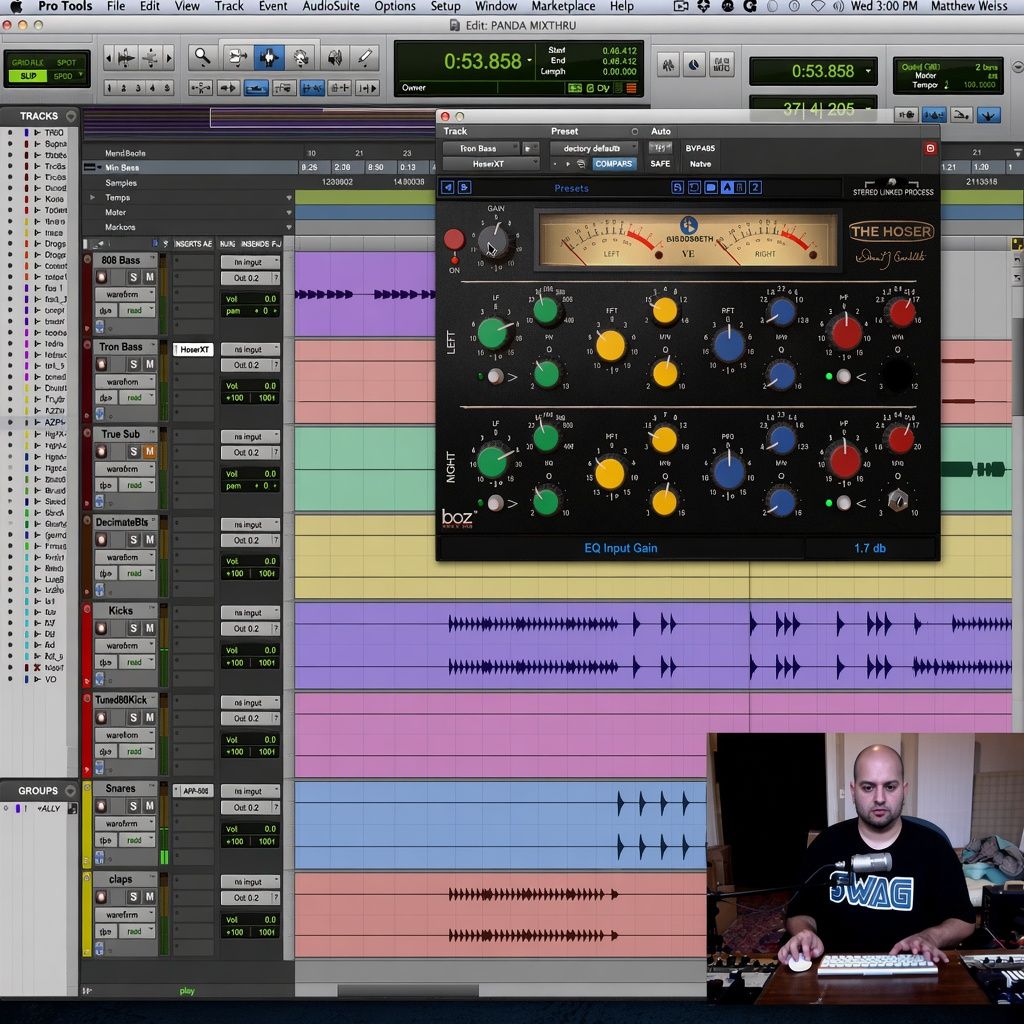Select SPOT edit mode

66,63
